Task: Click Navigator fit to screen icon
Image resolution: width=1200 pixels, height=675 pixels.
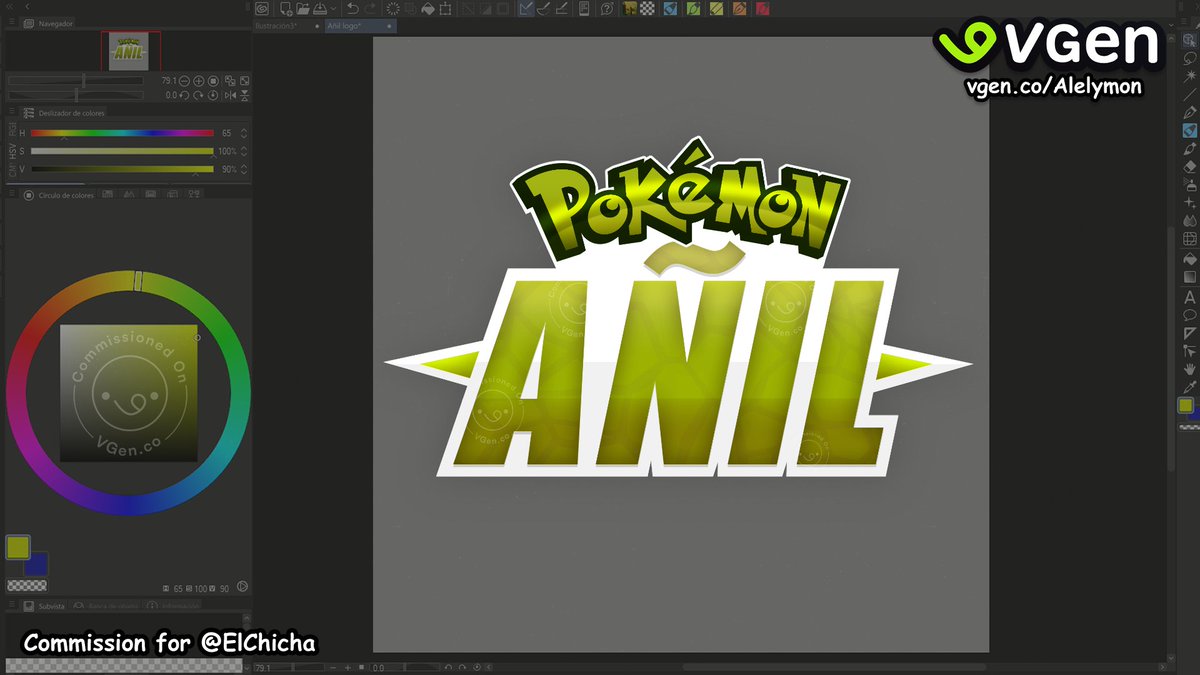Action: (244, 81)
